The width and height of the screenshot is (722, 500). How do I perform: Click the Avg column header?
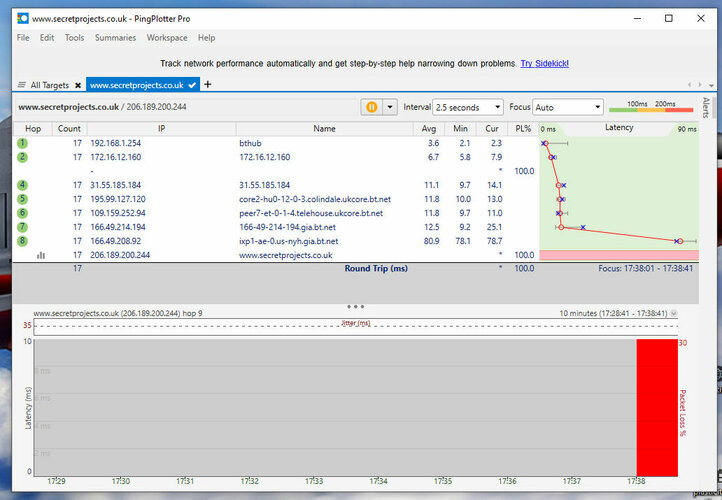(x=429, y=129)
